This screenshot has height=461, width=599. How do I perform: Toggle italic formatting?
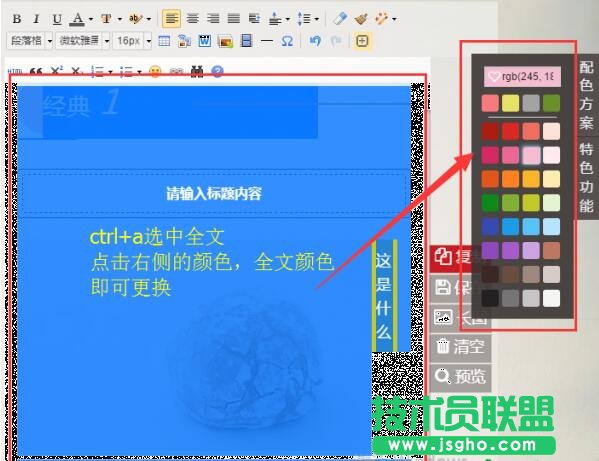coord(36,19)
